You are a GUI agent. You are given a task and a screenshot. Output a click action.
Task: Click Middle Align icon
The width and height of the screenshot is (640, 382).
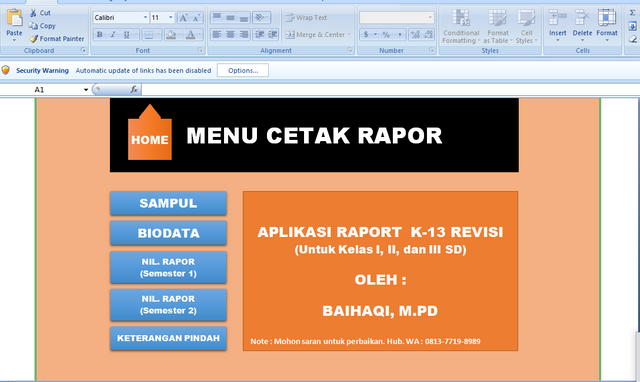[x=231, y=18]
